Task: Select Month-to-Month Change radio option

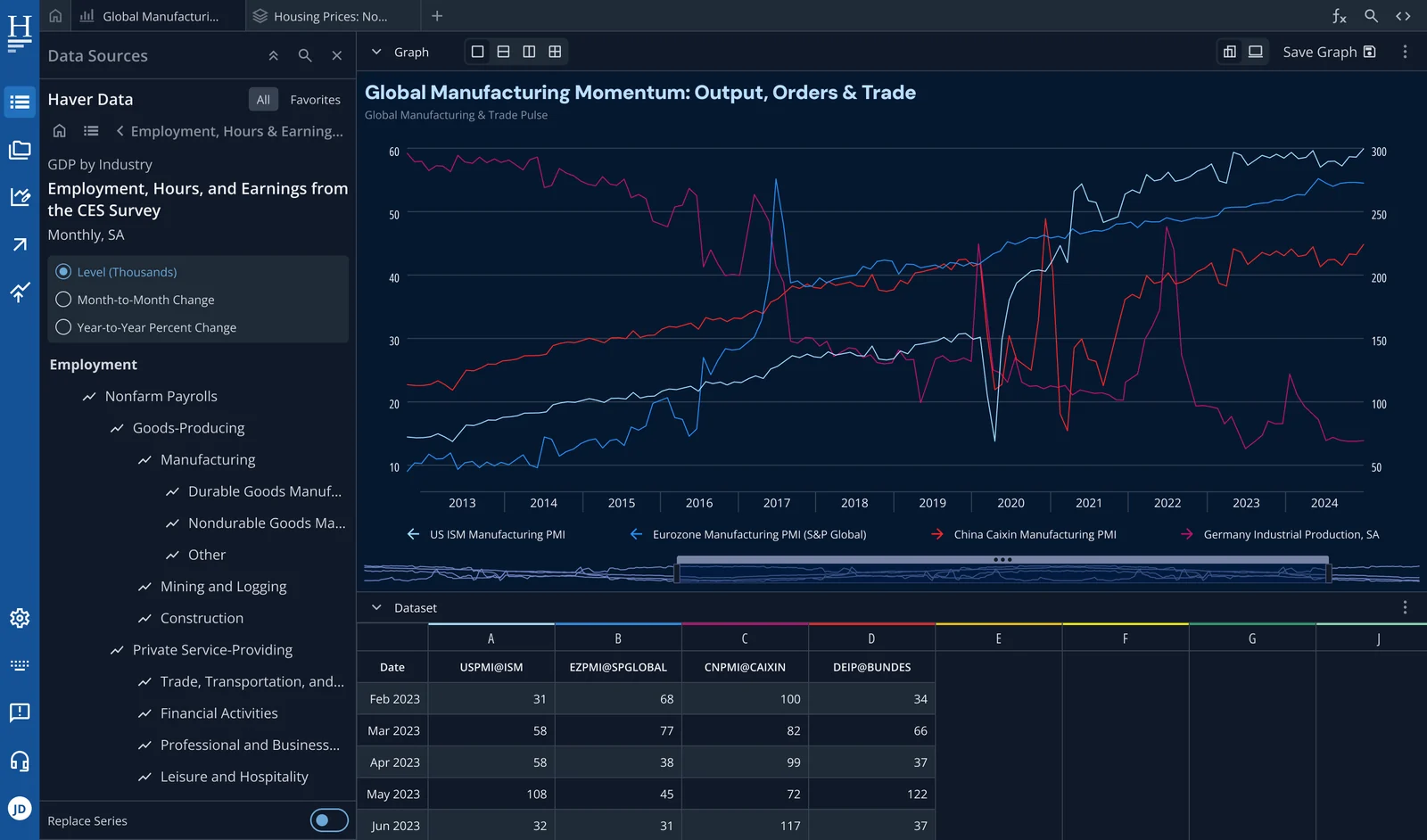Action: pos(63,300)
